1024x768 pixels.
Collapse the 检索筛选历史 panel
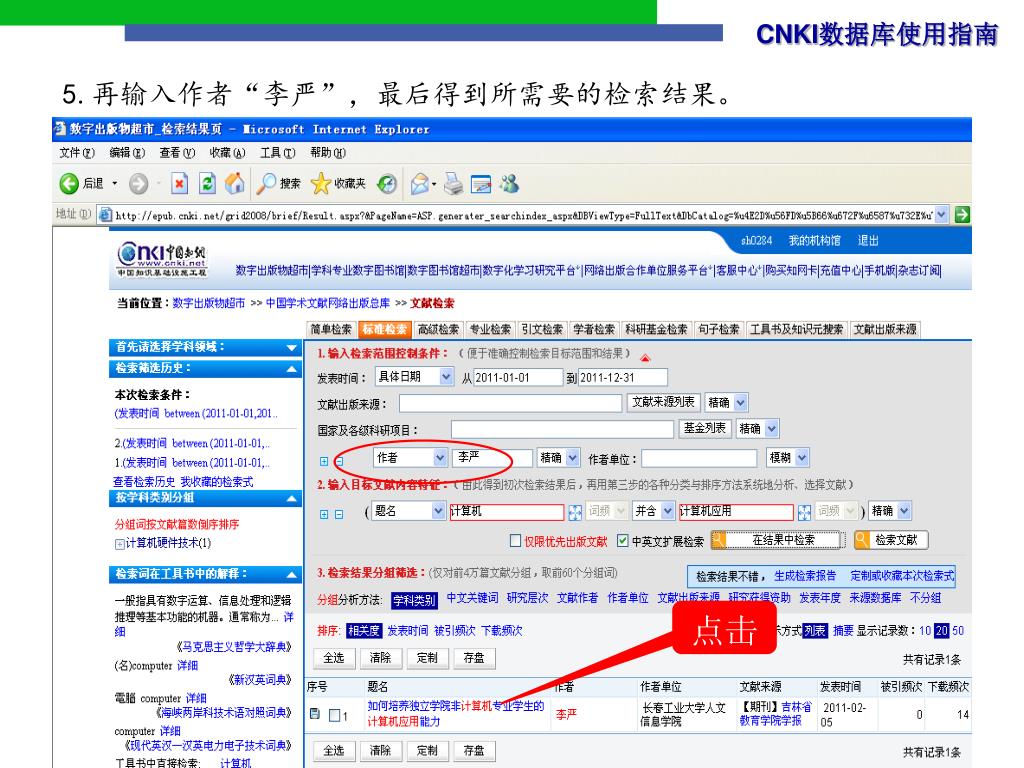click(292, 369)
